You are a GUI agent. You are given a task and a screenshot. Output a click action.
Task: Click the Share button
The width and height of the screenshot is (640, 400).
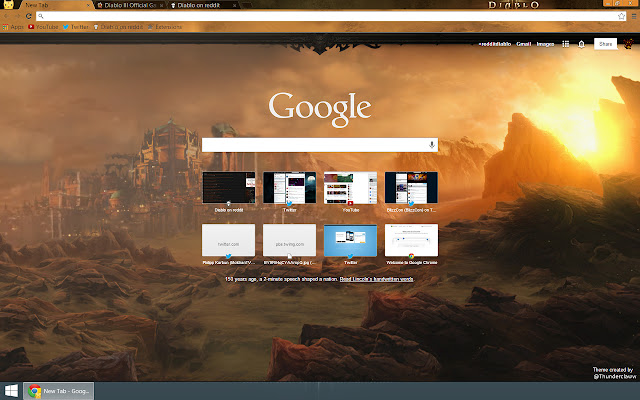[x=605, y=44]
